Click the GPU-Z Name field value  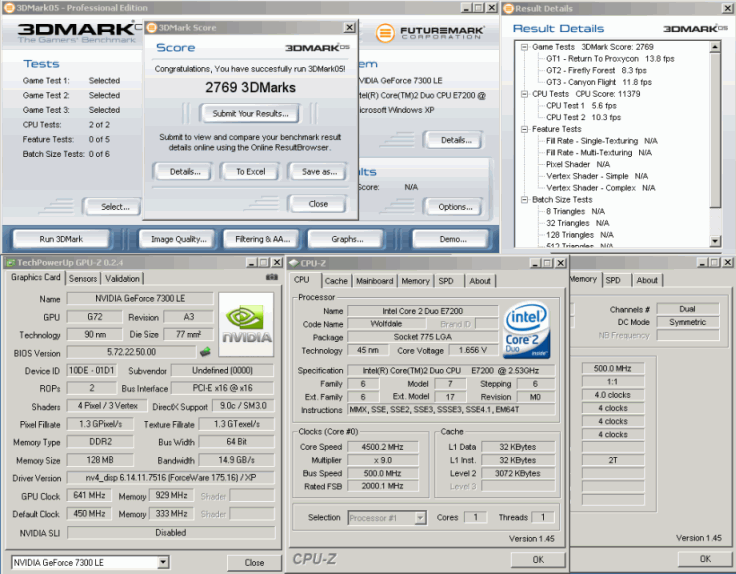coord(140,298)
